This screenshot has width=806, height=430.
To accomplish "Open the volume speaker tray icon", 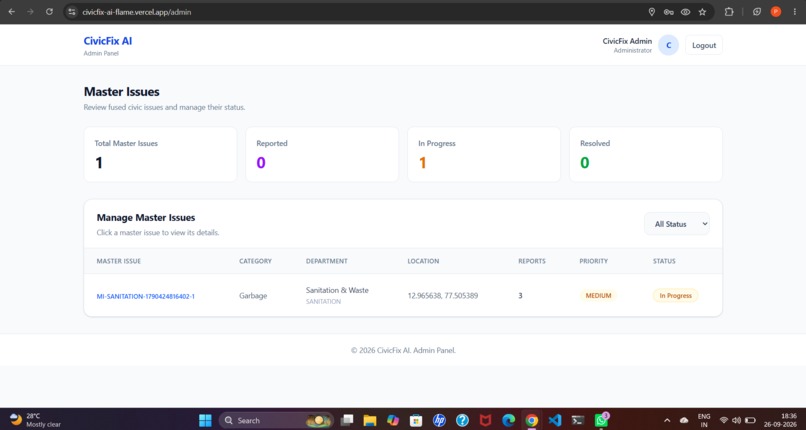I will pyautogui.click(x=737, y=420).
